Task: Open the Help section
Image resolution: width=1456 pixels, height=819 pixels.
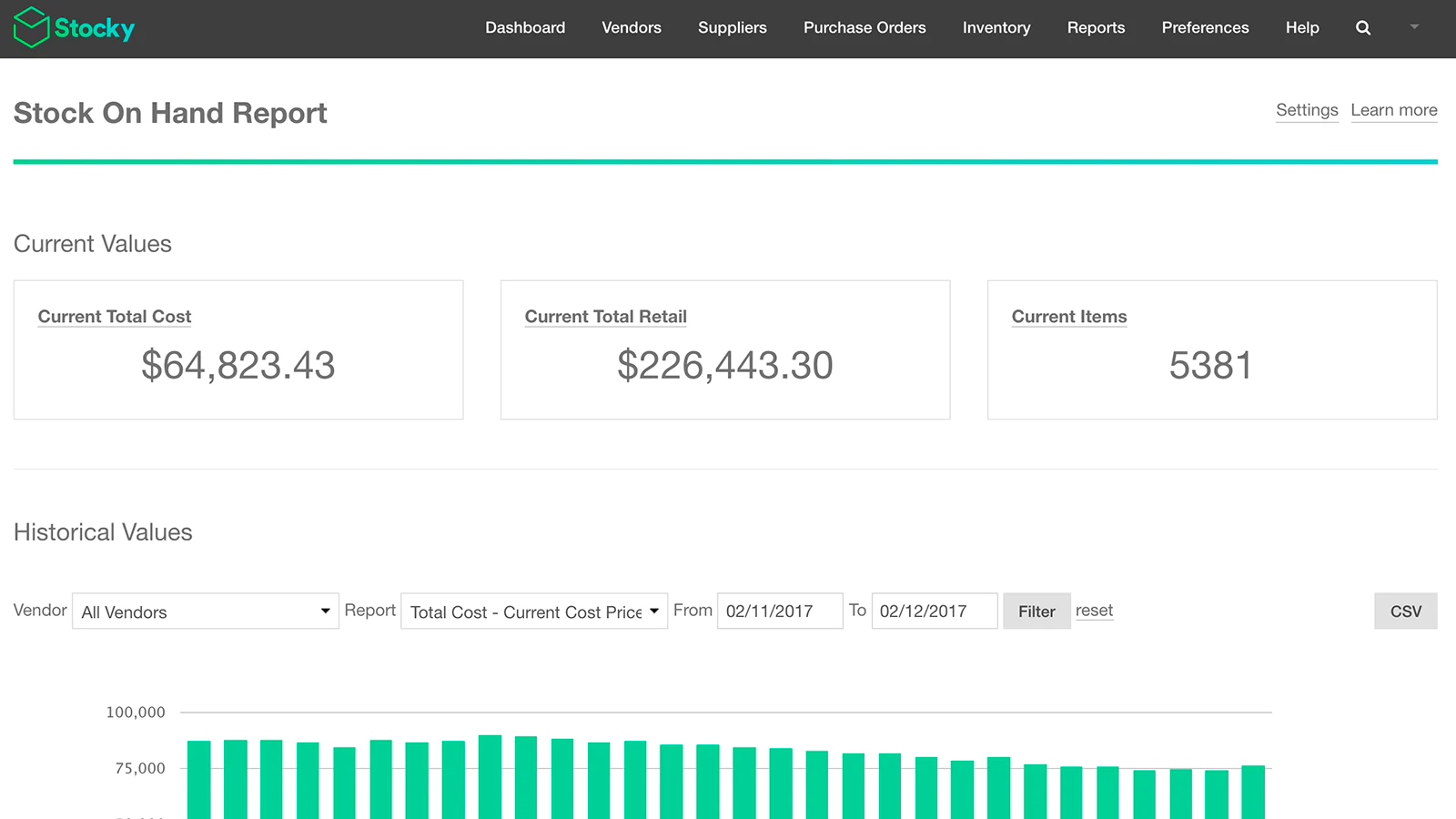Action: tap(1301, 28)
